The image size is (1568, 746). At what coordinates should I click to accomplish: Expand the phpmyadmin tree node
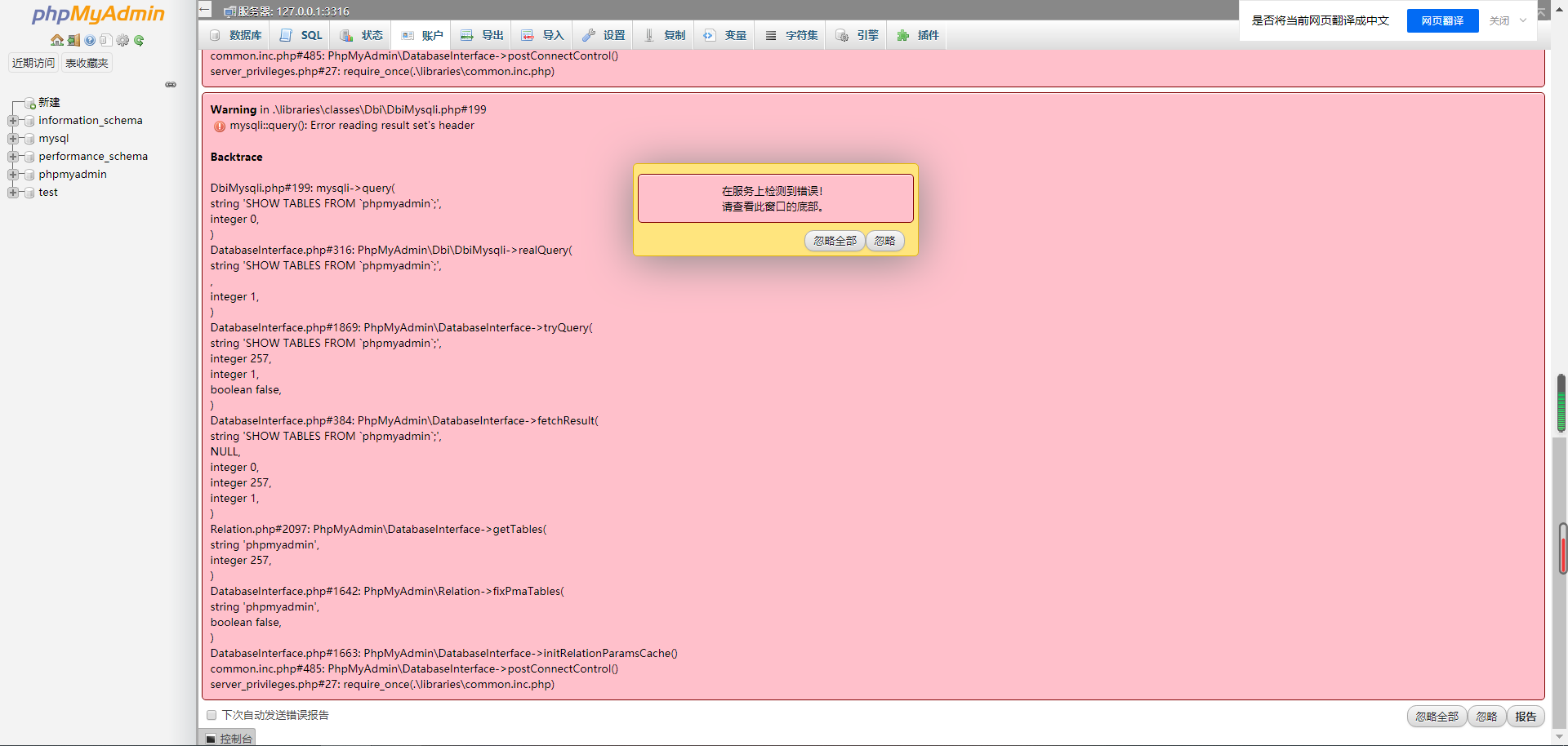pos(12,175)
